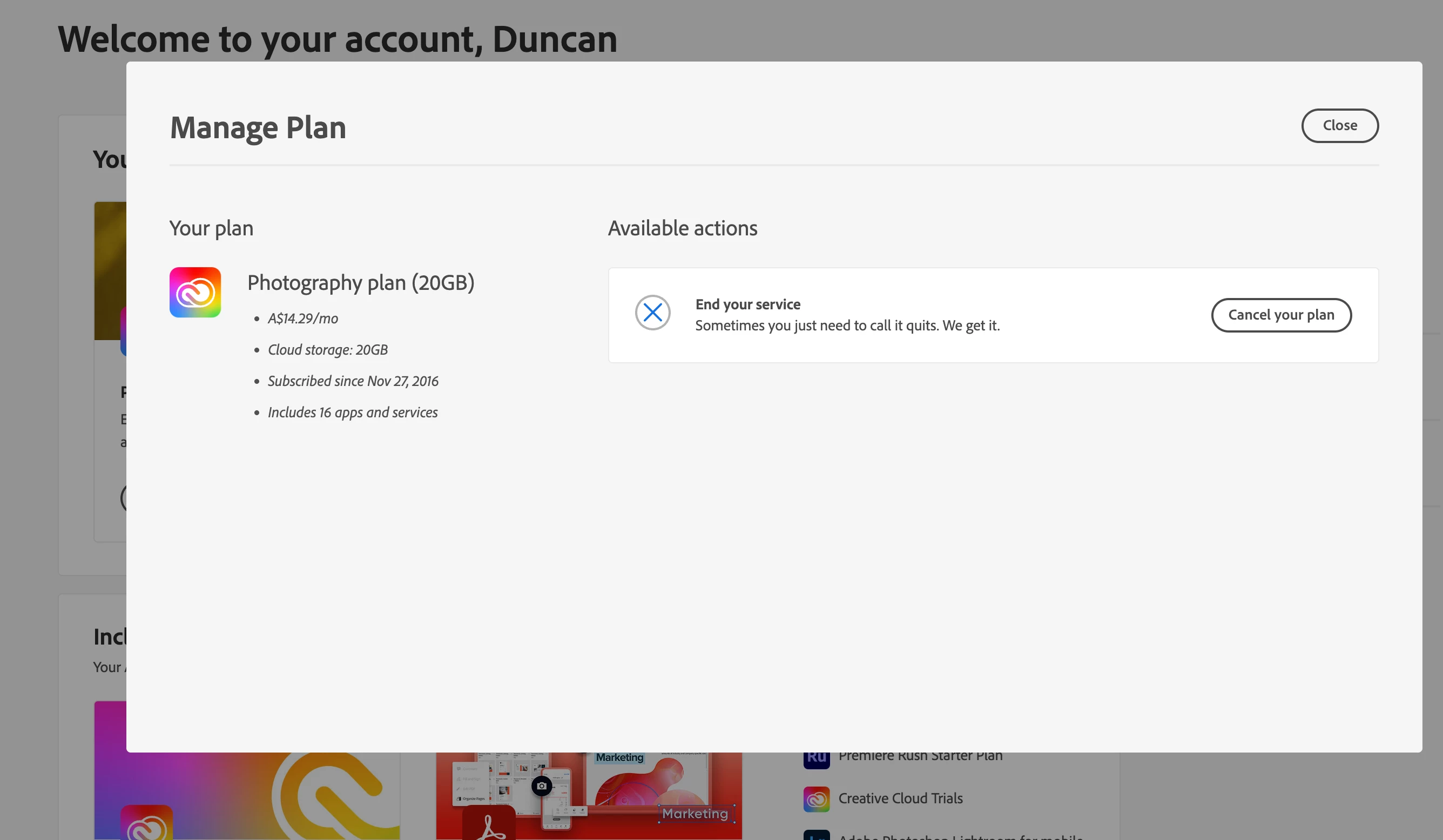The image size is (1443, 840).
Task: Click the Photography plan (20GB) title
Action: (360, 283)
